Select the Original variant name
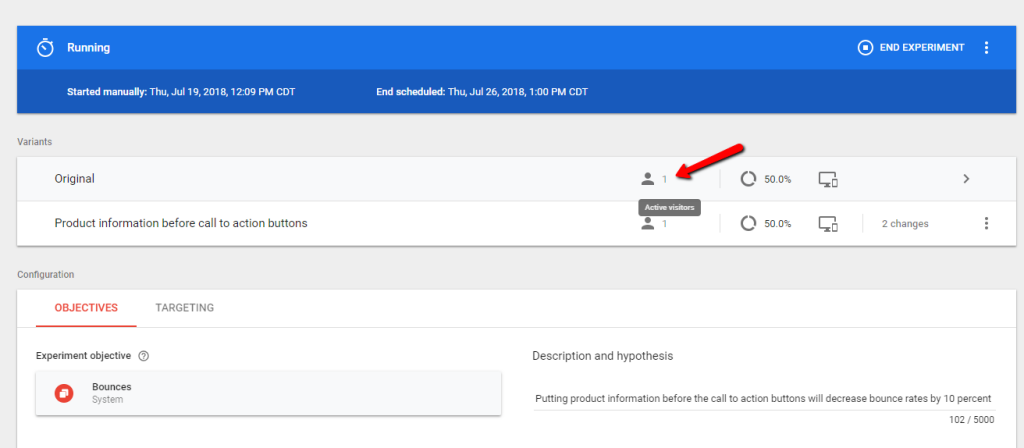This screenshot has width=1024, height=448. (74, 179)
